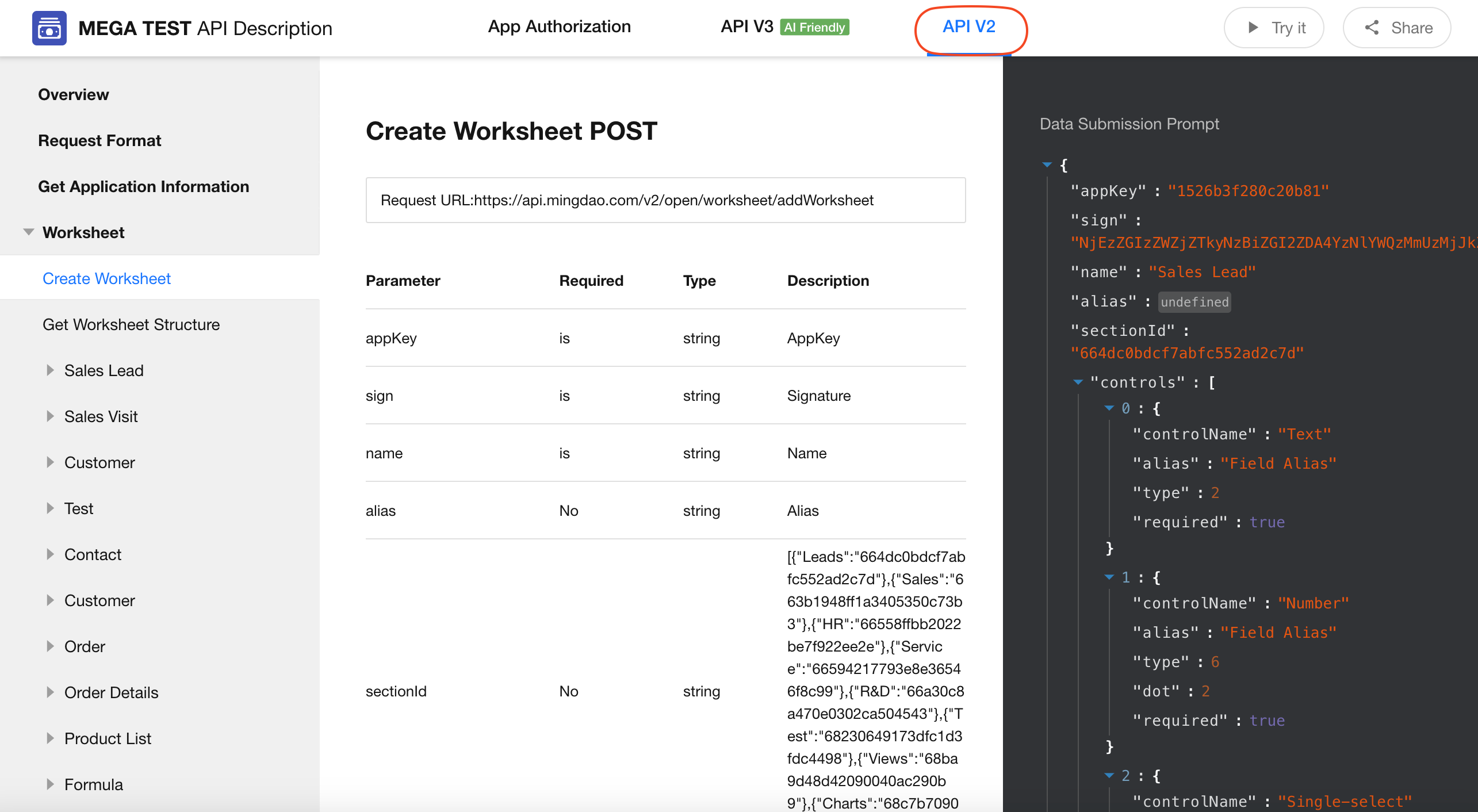Click the Request URL field
The height and width of the screenshot is (812, 1478).
[665, 200]
